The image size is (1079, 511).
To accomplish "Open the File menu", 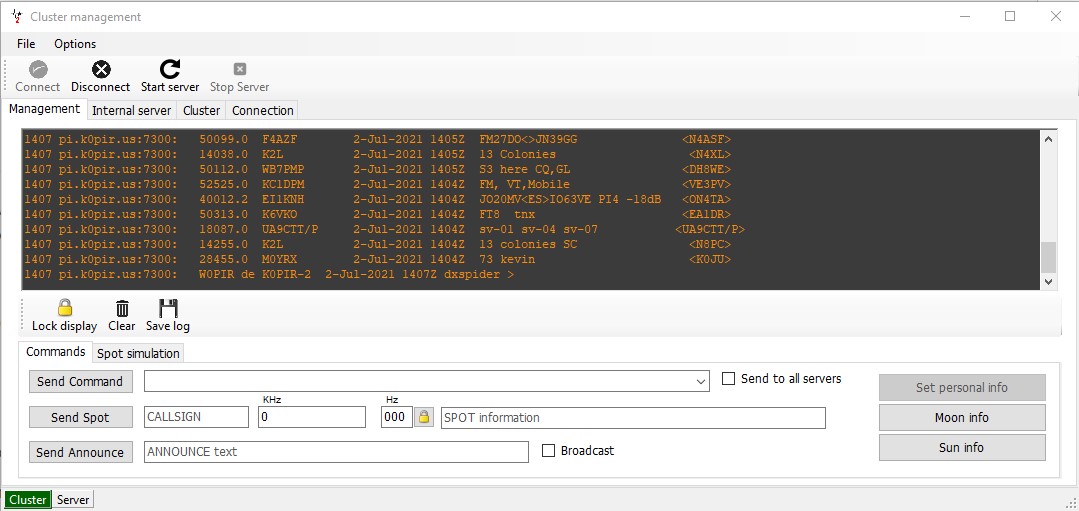I will (26, 44).
